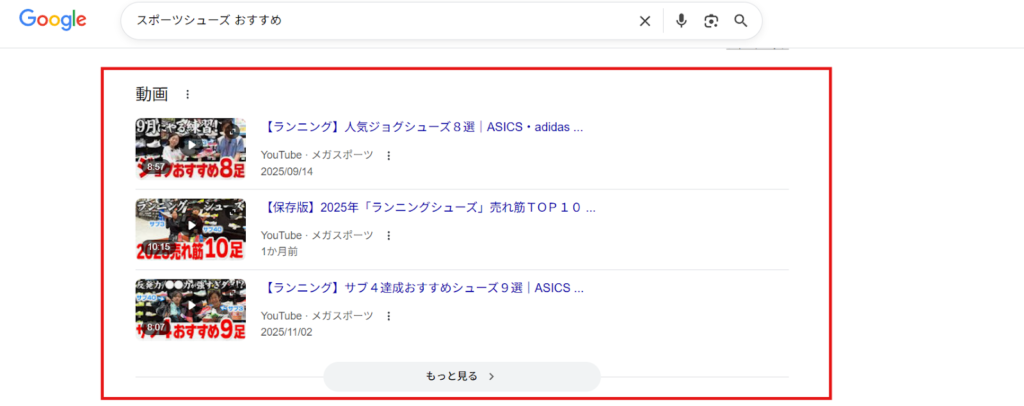Open the options menu for the 売れ筋TOP10 result
Viewport: 1024px width, 406px height.
pyautogui.click(x=389, y=235)
